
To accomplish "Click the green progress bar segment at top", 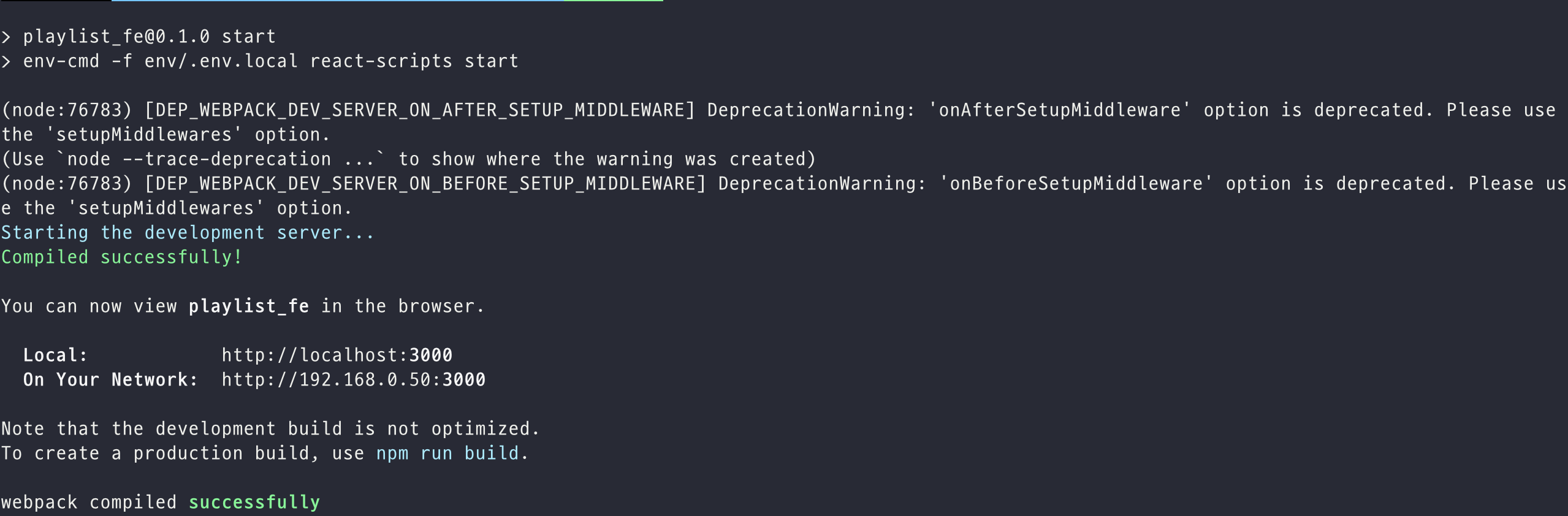I will pos(614,1).
